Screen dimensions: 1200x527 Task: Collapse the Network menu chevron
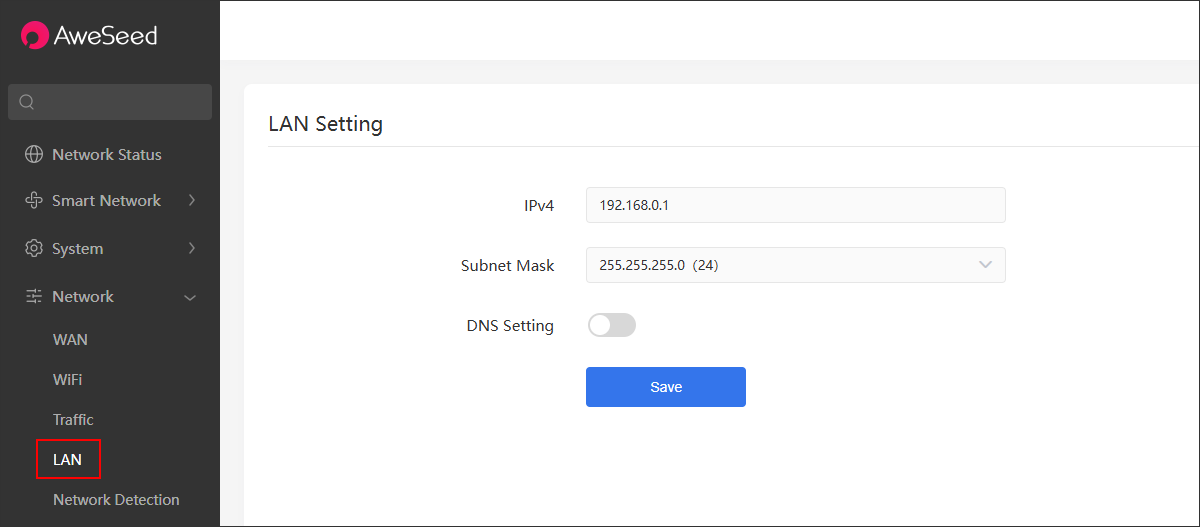pyautogui.click(x=191, y=297)
